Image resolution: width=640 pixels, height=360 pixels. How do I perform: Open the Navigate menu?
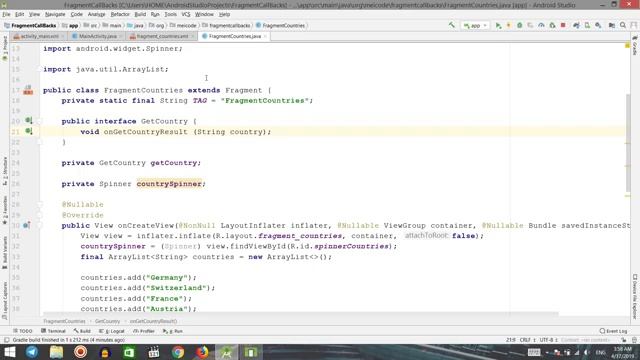(x=55, y=14)
